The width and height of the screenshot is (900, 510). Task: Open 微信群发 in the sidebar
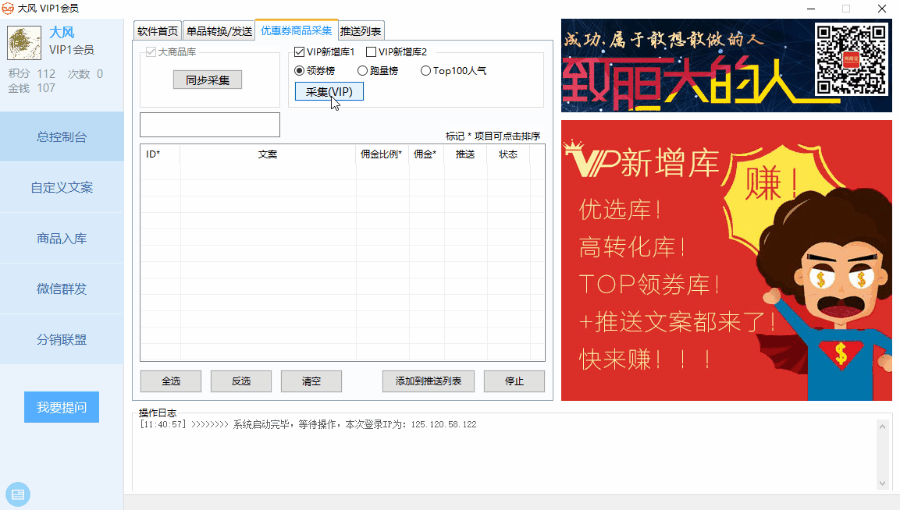pyautogui.click(x=61, y=289)
